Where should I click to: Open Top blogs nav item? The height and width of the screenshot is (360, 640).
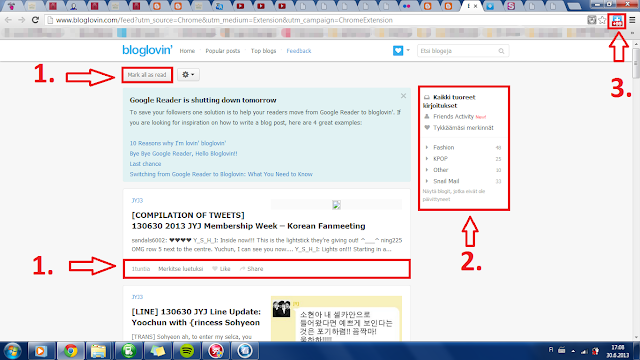(263, 51)
